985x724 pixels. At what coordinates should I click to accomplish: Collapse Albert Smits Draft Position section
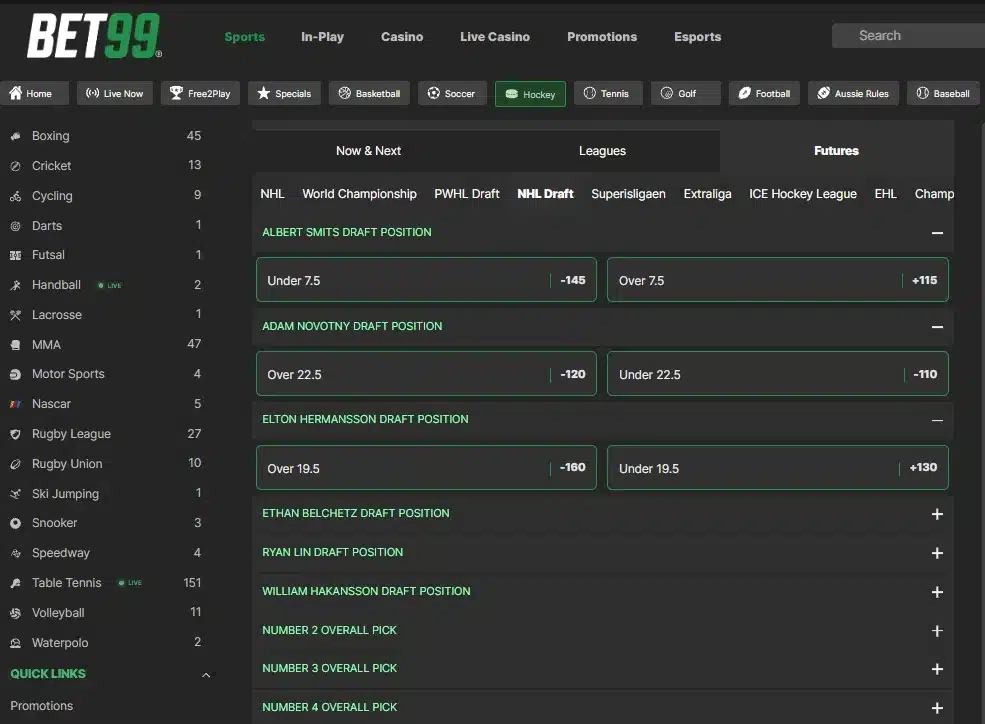tap(937, 233)
